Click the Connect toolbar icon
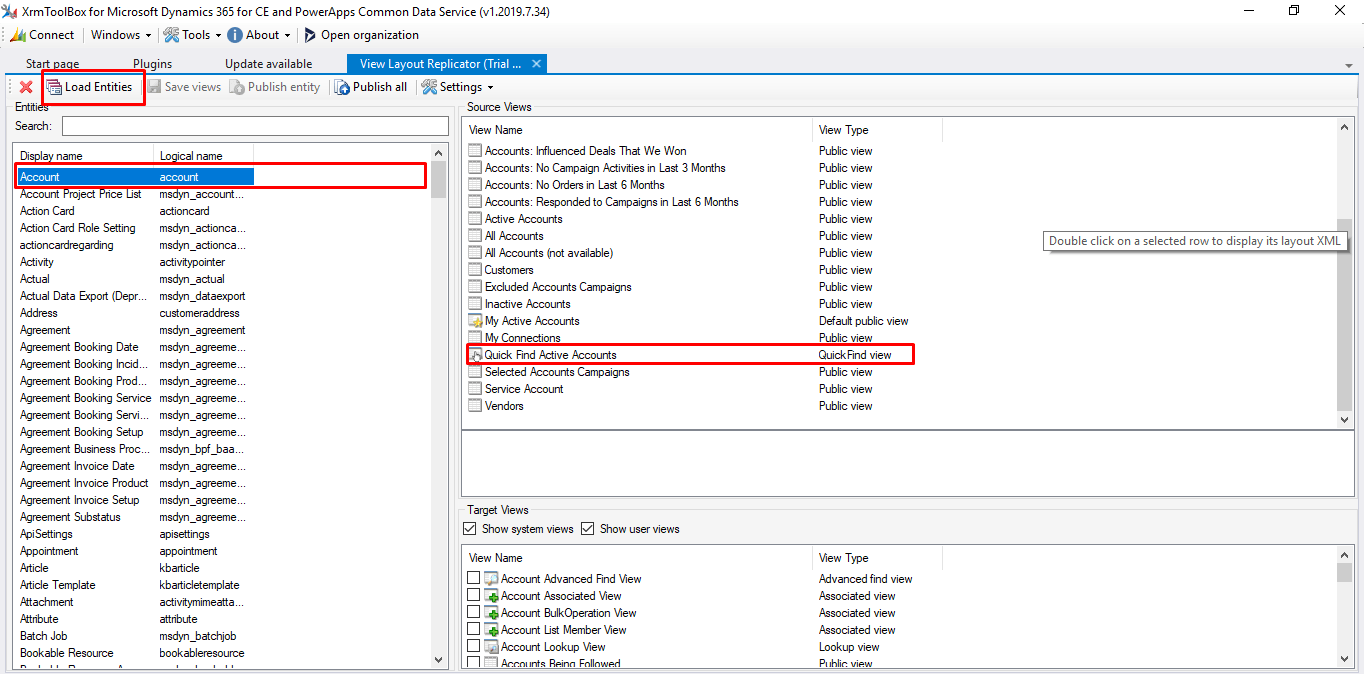The height and width of the screenshot is (674, 1364). coord(18,35)
